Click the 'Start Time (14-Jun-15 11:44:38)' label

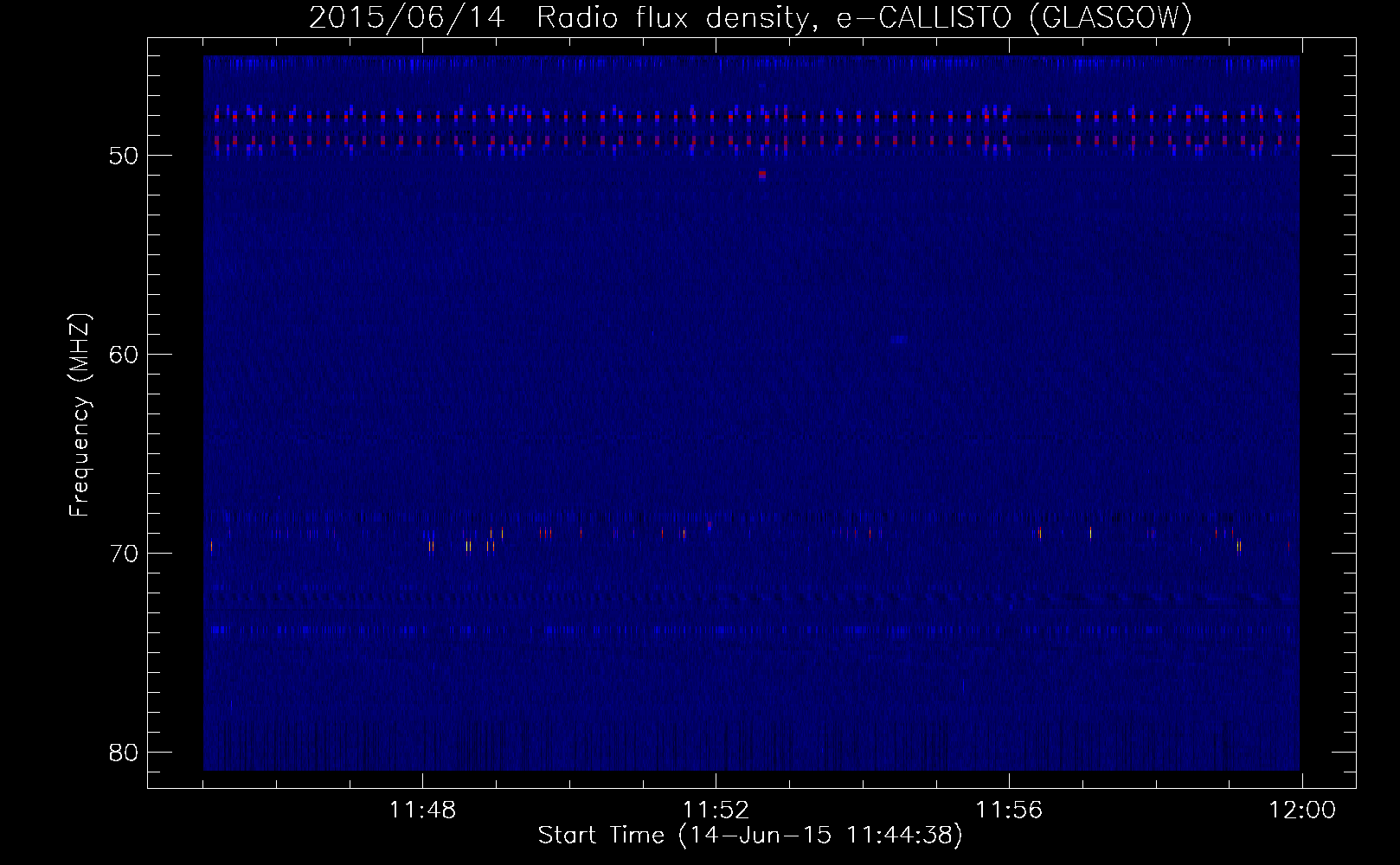coord(750,836)
